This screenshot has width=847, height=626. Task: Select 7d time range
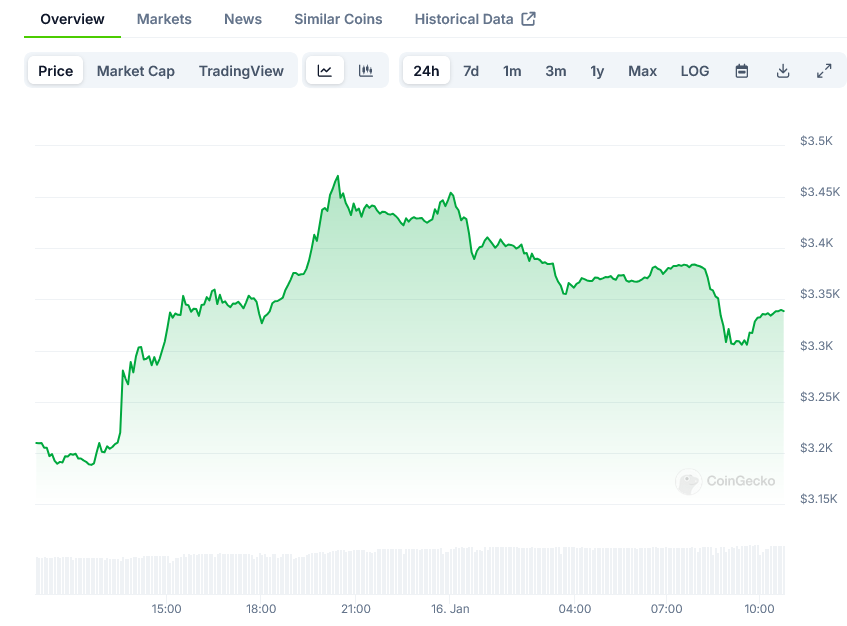point(471,71)
